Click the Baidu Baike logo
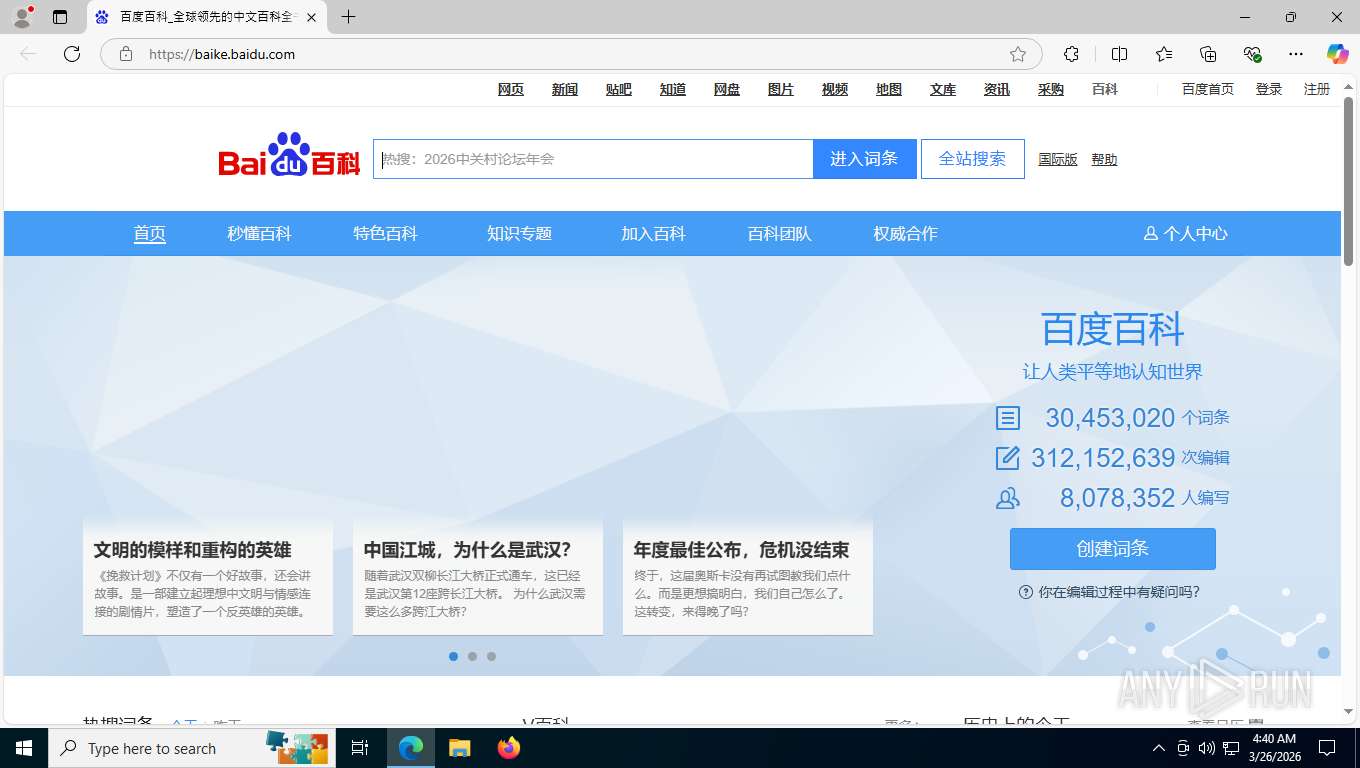Viewport: 1360px width, 768px height. 289,158
